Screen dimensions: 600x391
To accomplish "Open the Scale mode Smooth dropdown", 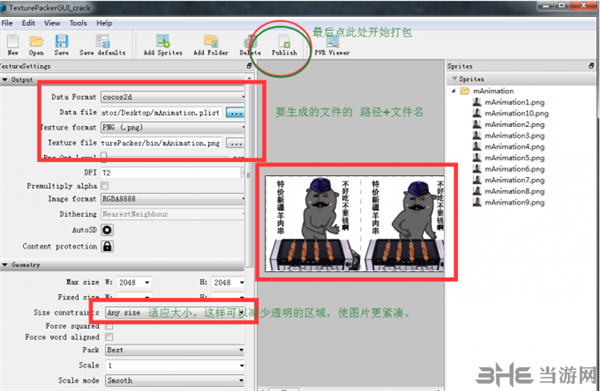I will (175, 380).
